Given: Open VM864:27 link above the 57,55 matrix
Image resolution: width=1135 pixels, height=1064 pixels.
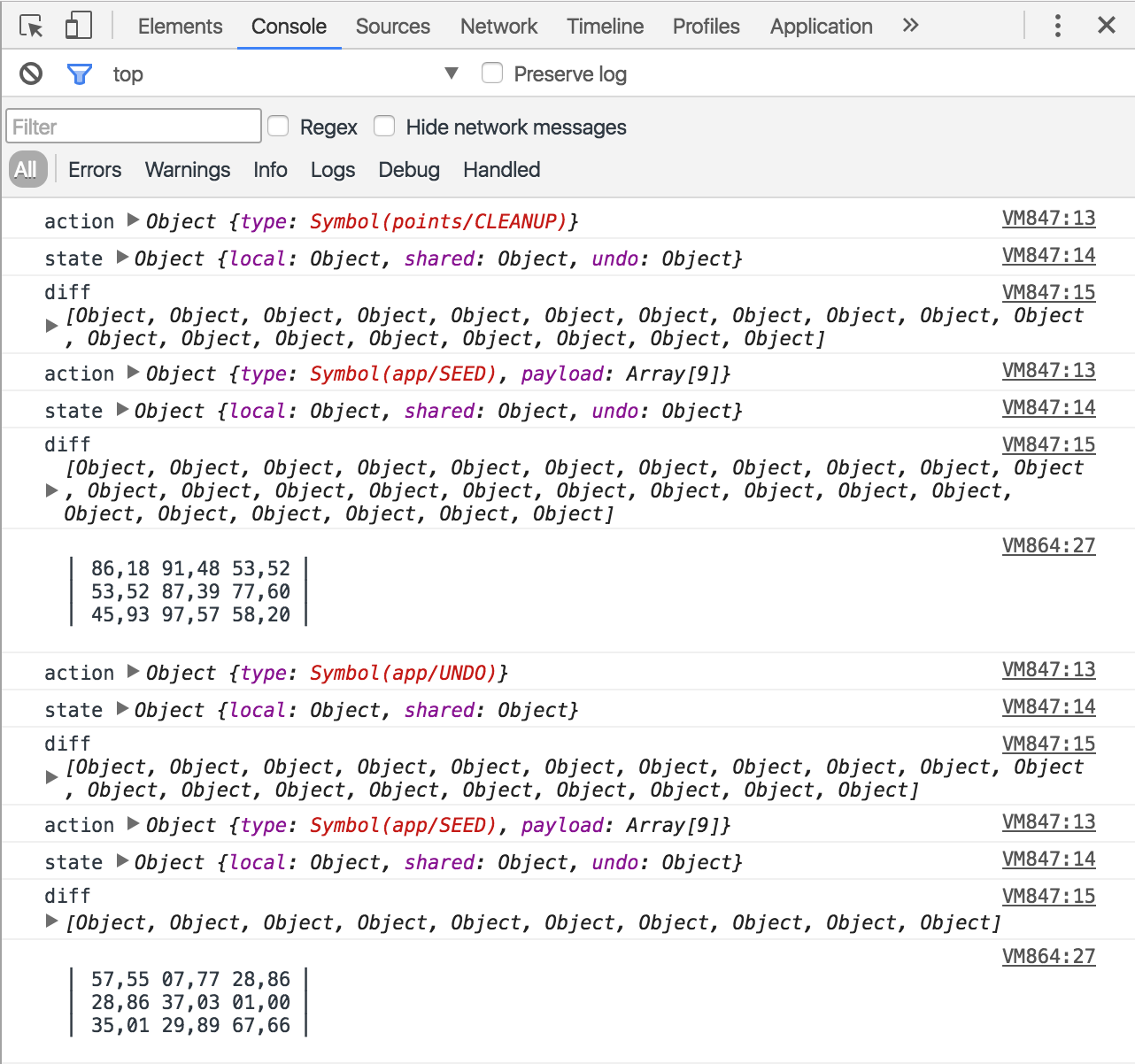Looking at the screenshot, I should pyautogui.click(x=1048, y=956).
